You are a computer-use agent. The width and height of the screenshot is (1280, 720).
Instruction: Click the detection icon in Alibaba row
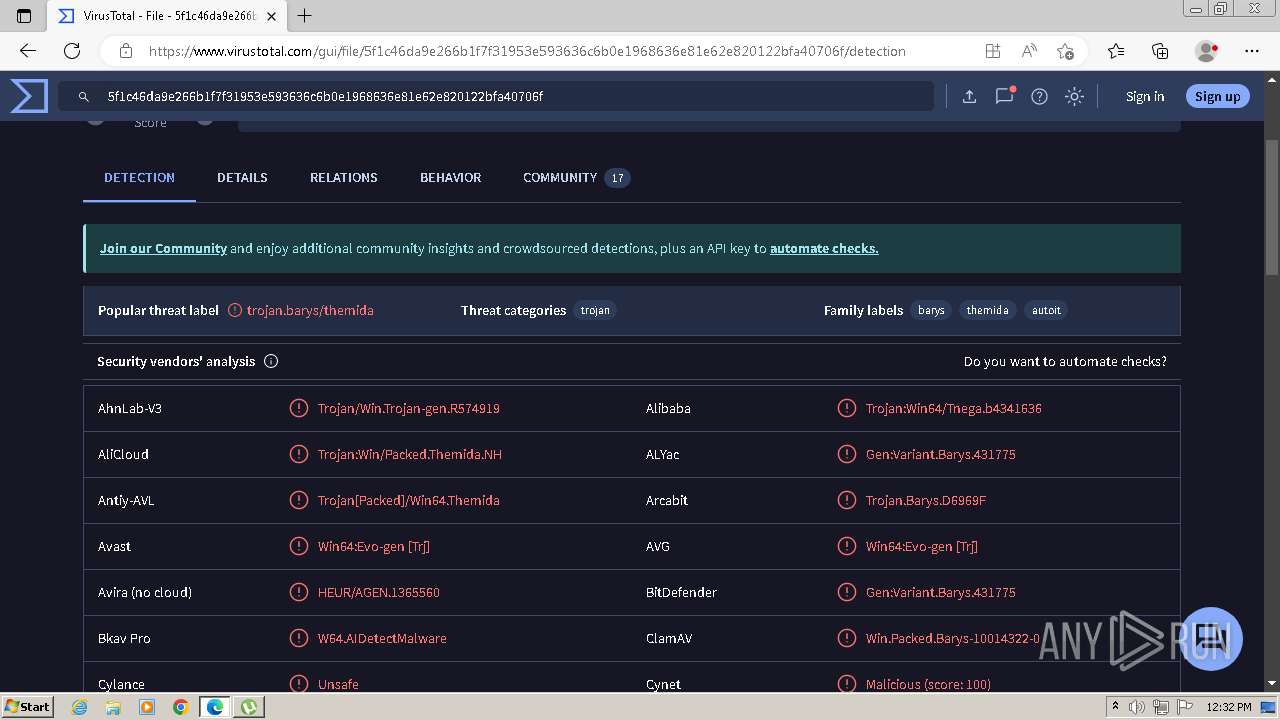(x=846, y=408)
